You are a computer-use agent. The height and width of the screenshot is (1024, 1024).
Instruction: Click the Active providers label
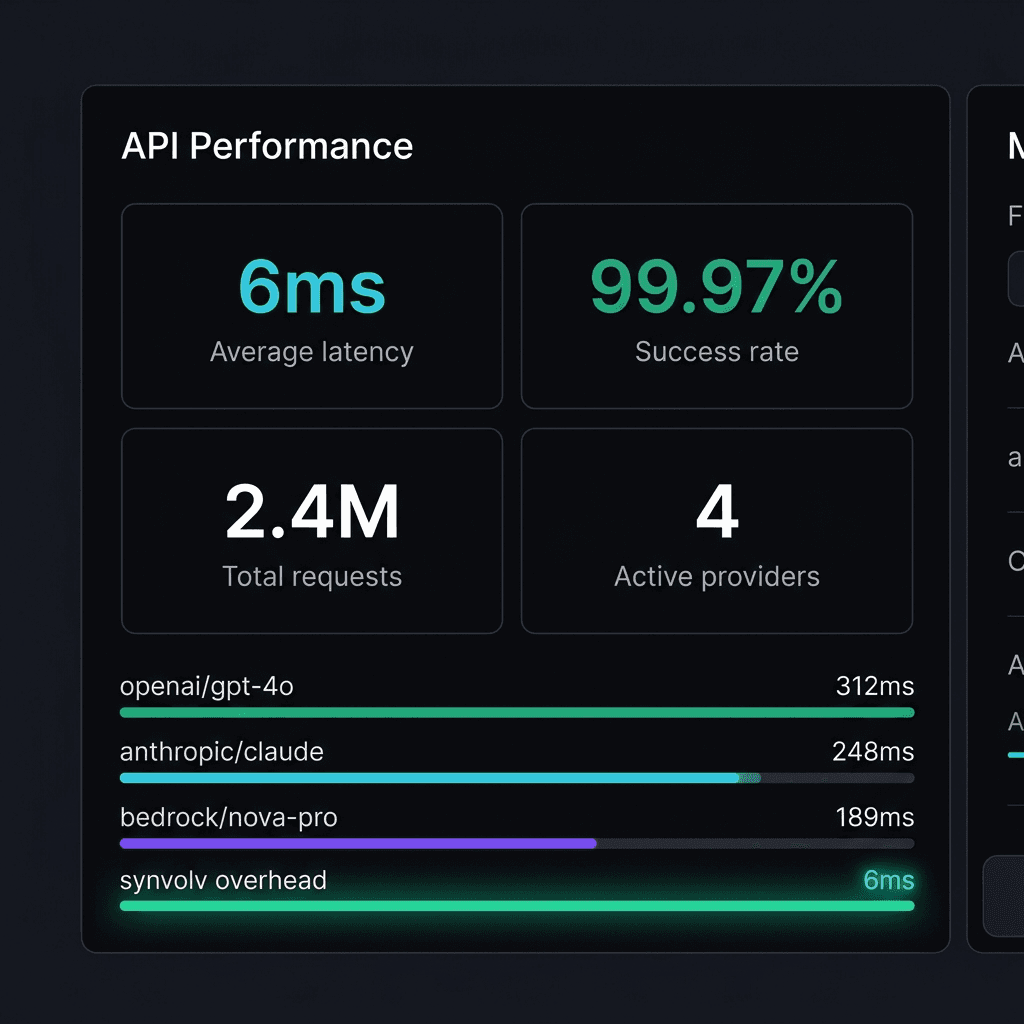click(x=717, y=577)
